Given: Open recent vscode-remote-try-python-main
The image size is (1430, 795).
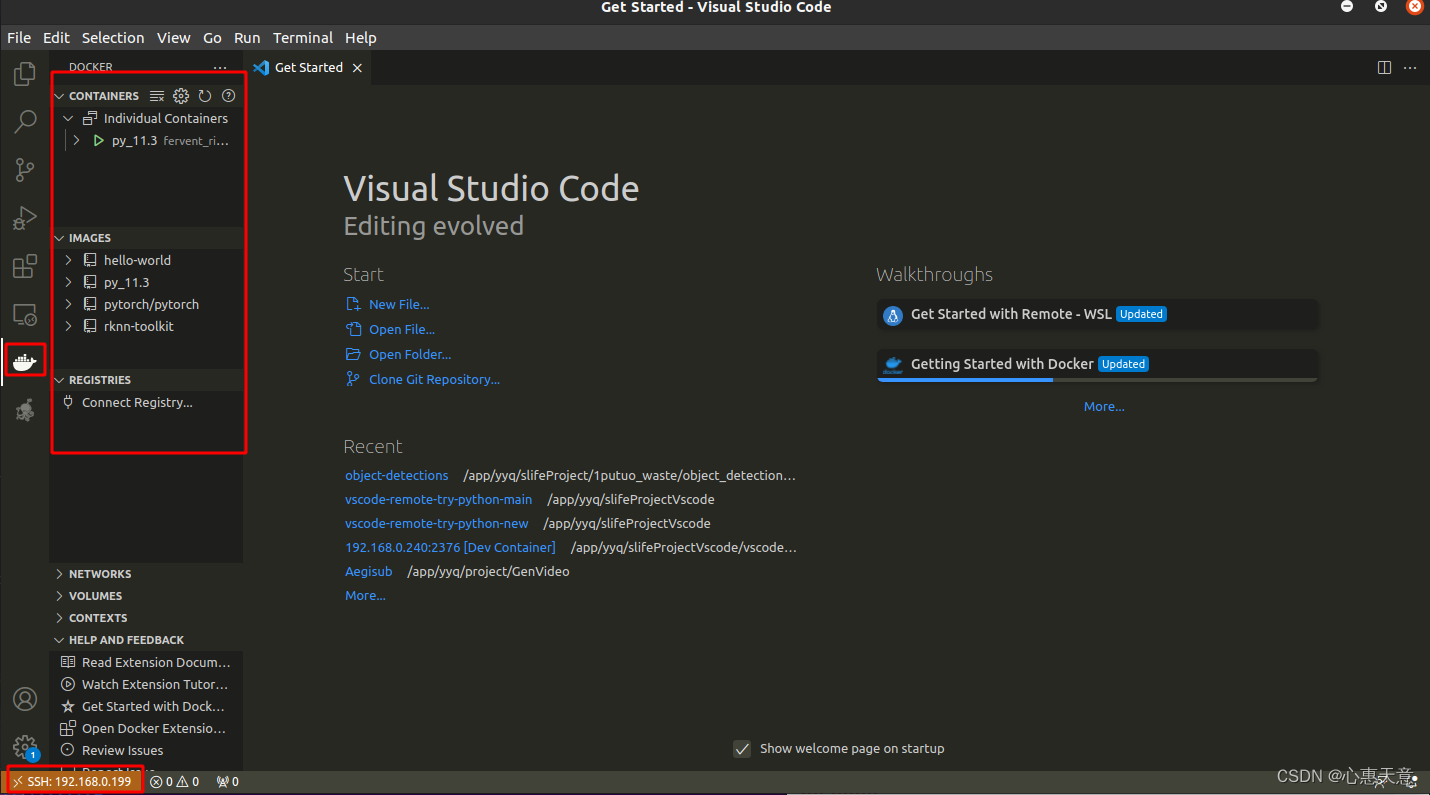Looking at the screenshot, I should 439,499.
